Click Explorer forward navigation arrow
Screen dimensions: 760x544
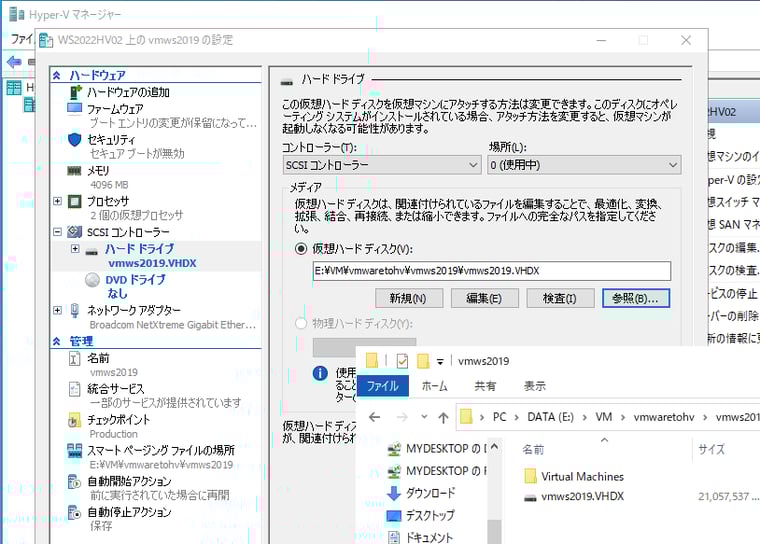tap(402, 417)
